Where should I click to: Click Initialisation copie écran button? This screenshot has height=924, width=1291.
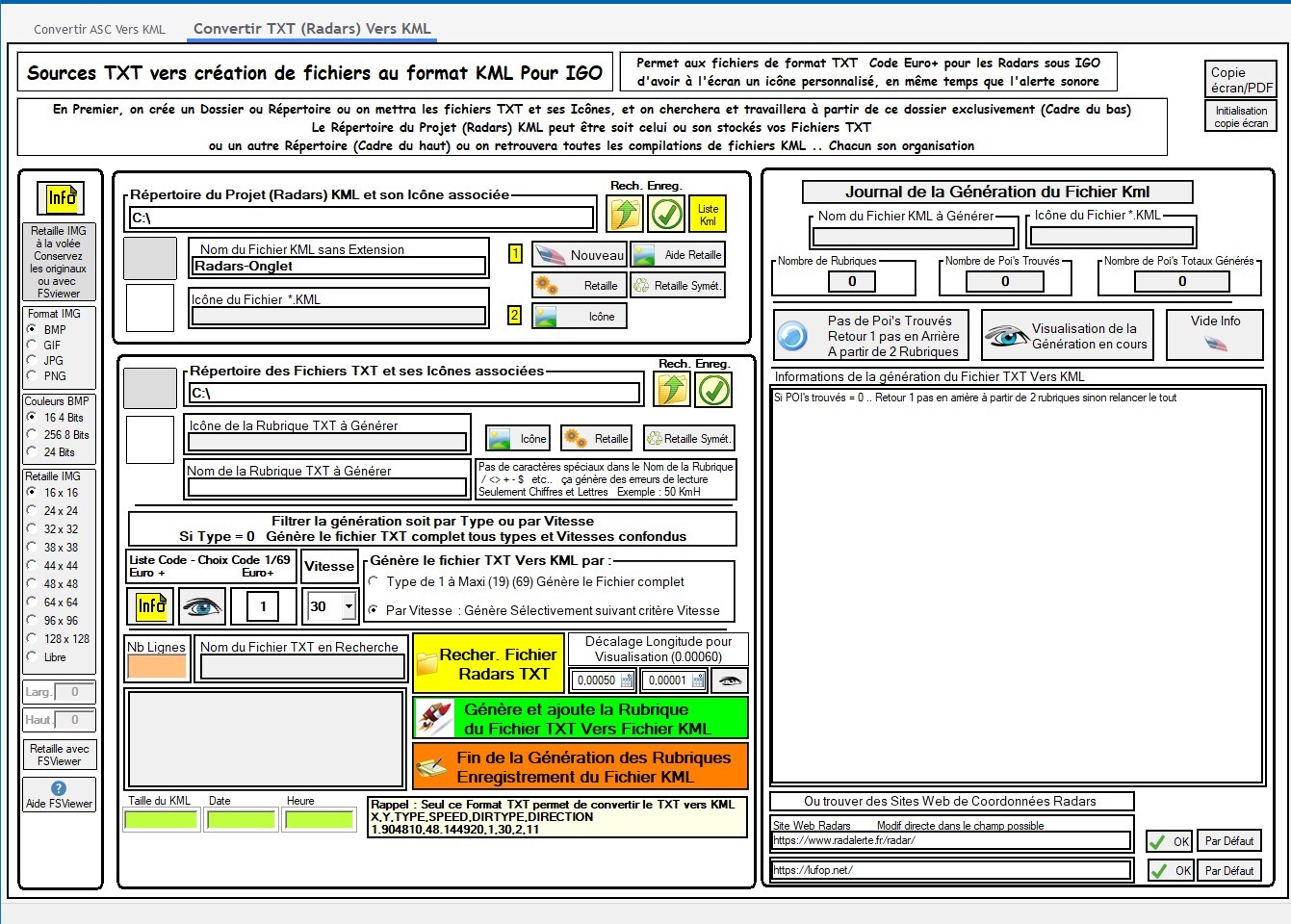(x=1241, y=116)
